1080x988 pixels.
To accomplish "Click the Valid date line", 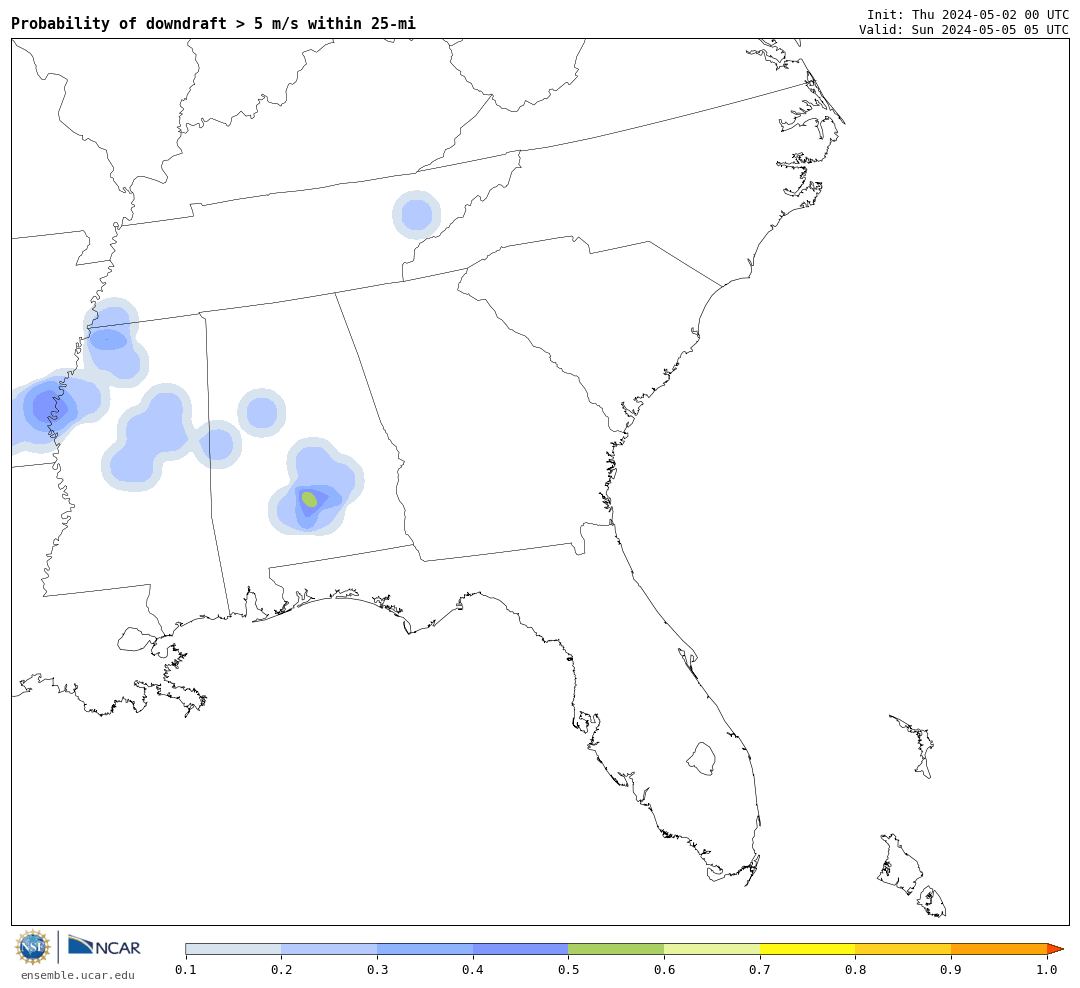I will 964,30.
